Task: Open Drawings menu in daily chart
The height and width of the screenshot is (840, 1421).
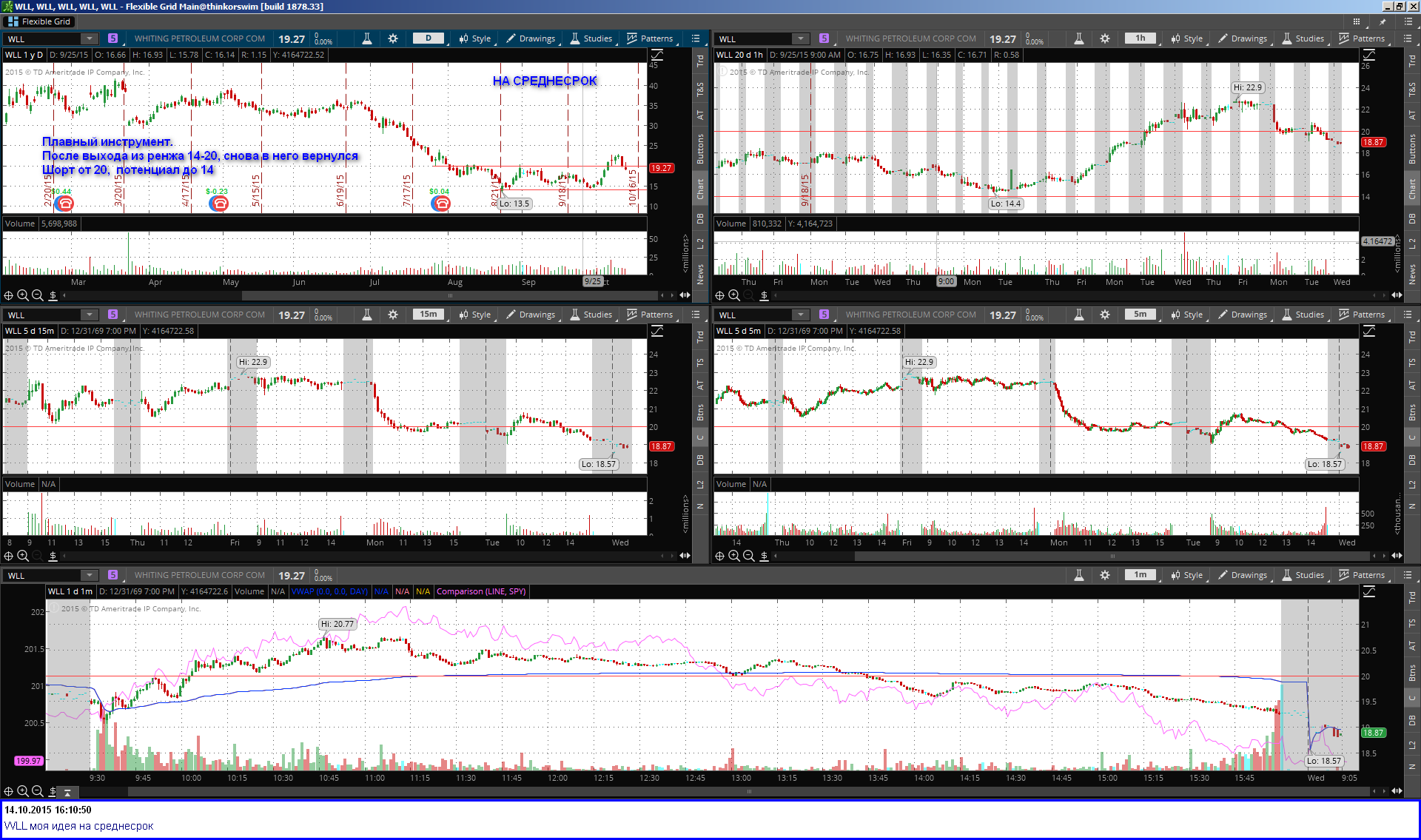Action: tap(531, 38)
